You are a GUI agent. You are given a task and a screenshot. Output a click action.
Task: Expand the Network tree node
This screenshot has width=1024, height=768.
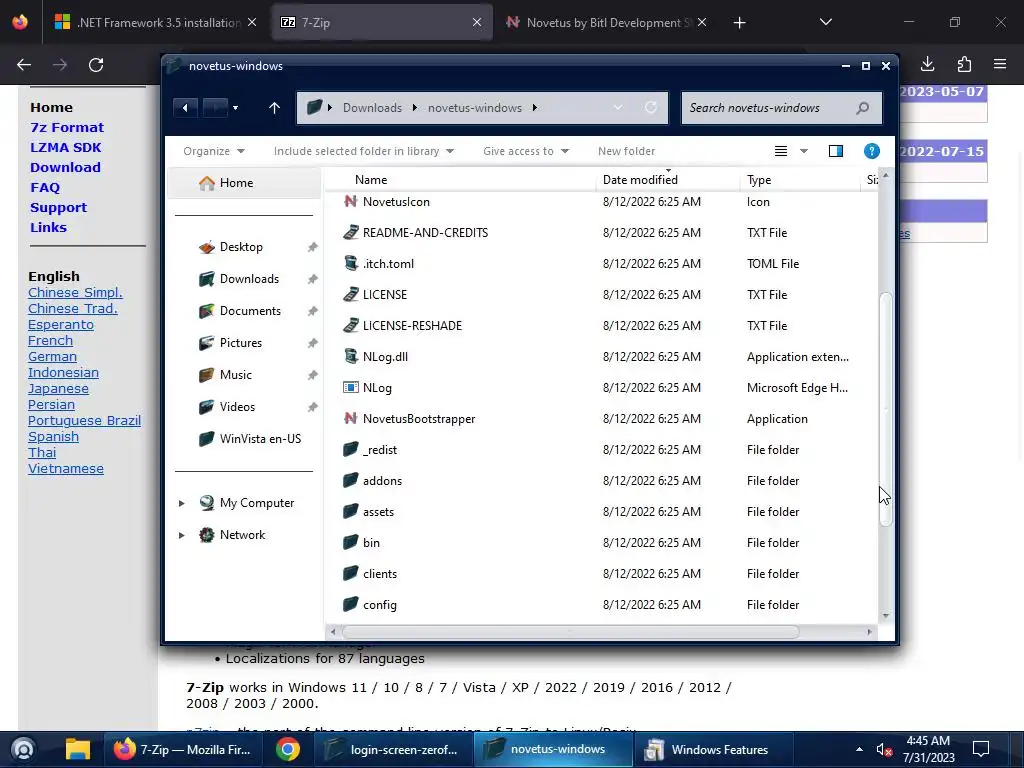click(x=182, y=535)
